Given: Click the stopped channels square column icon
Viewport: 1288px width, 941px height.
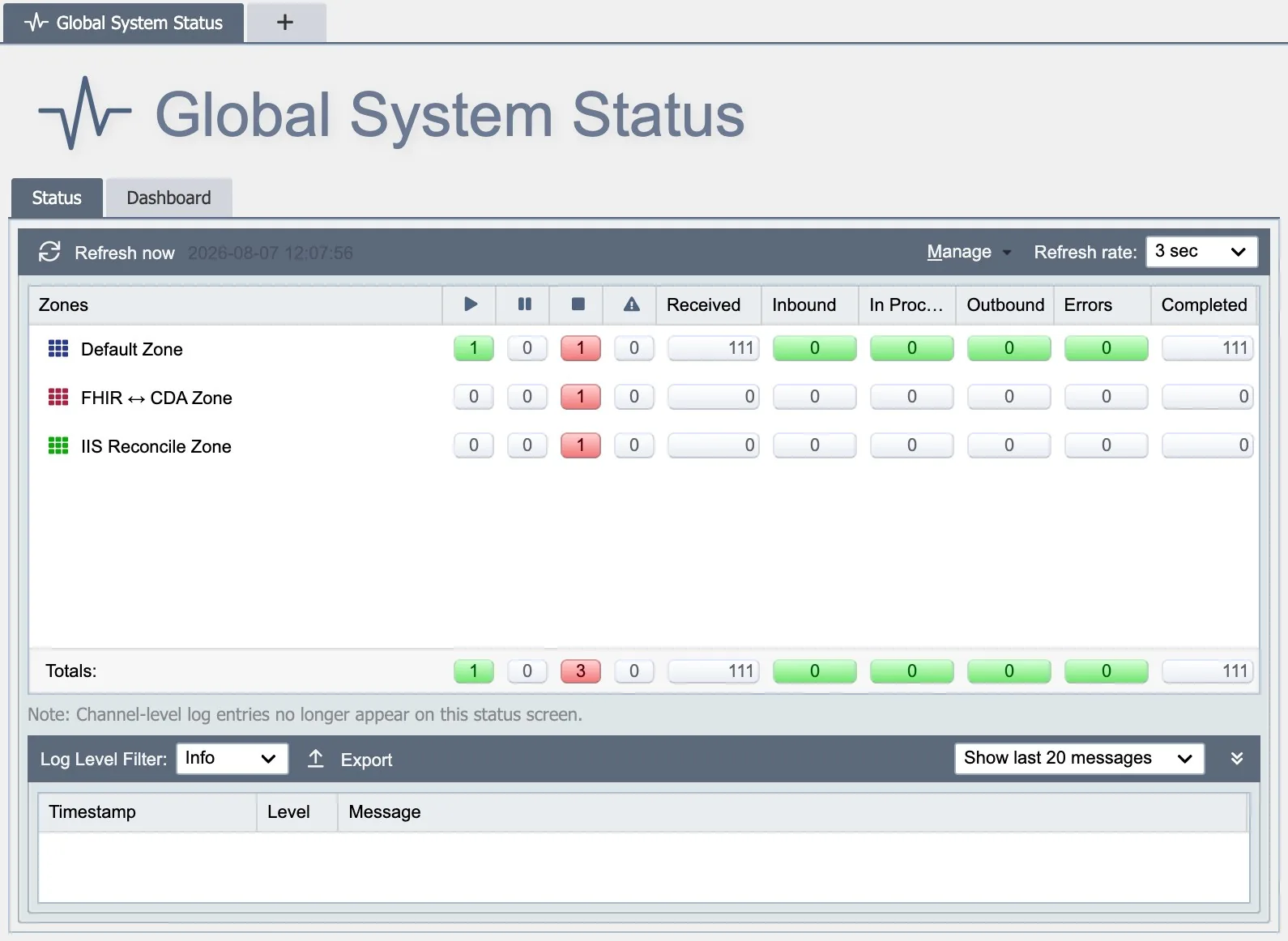Looking at the screenshot, I should pyautogui.click(x=578, y=304).
